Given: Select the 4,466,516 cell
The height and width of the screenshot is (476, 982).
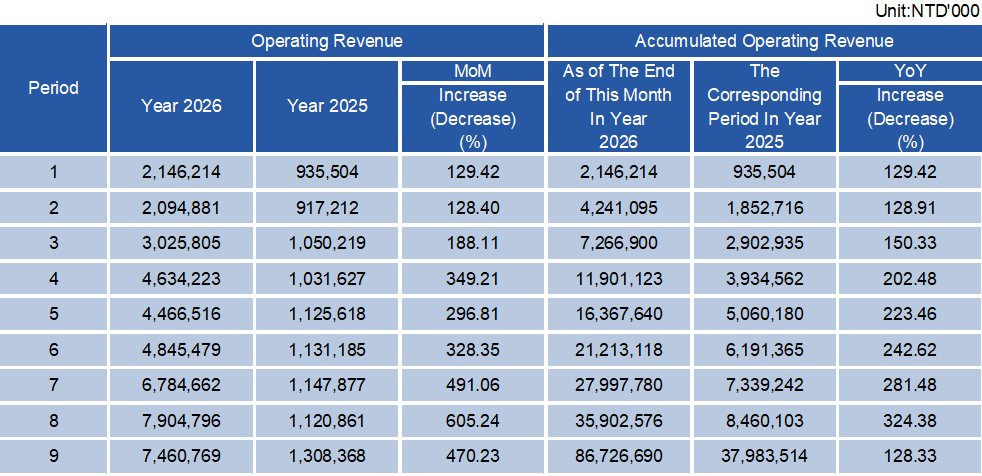Looking at the screenshot, I should pyautogui.click(x=182, y=314).
